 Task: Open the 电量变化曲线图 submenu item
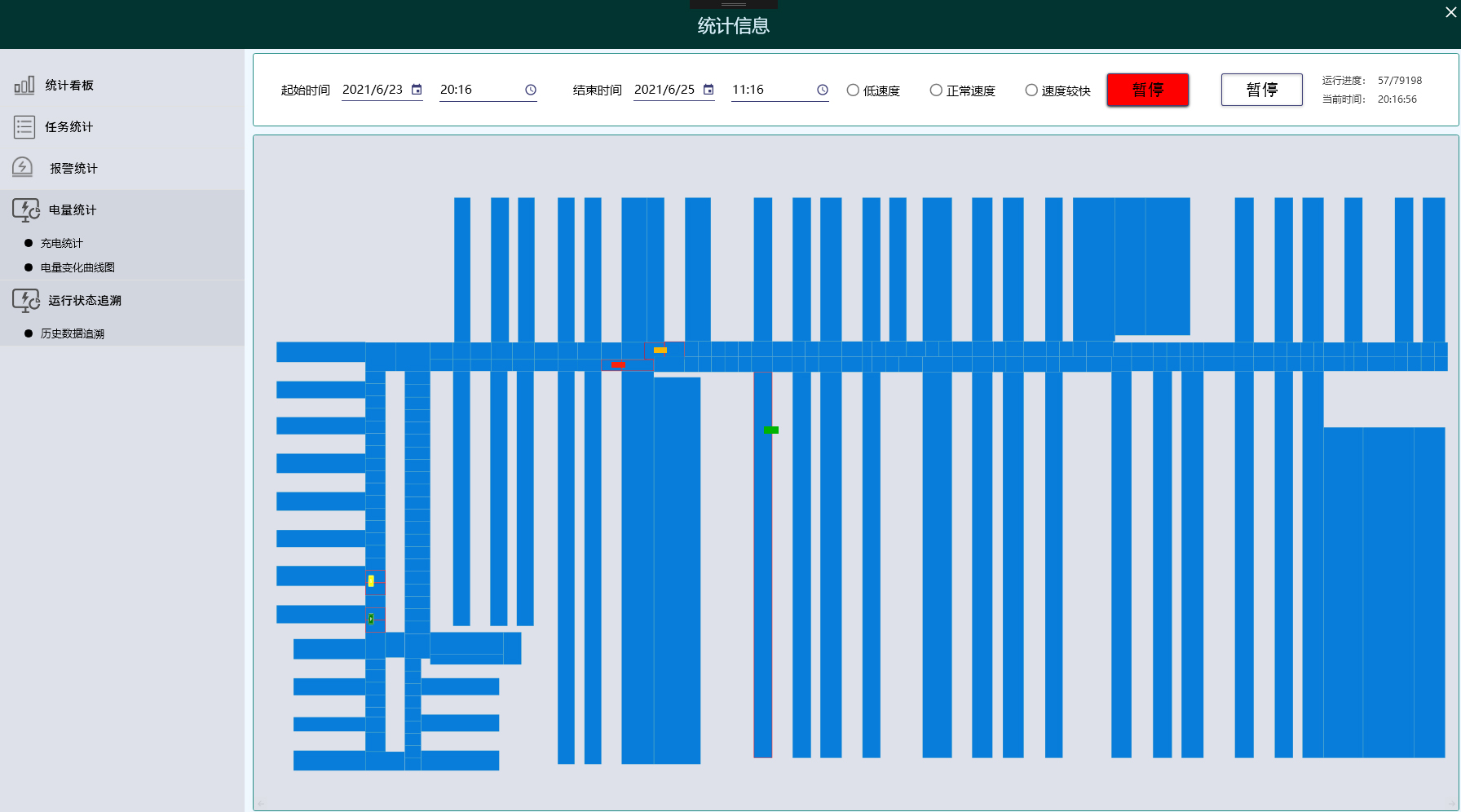click(x=77, y=267)
